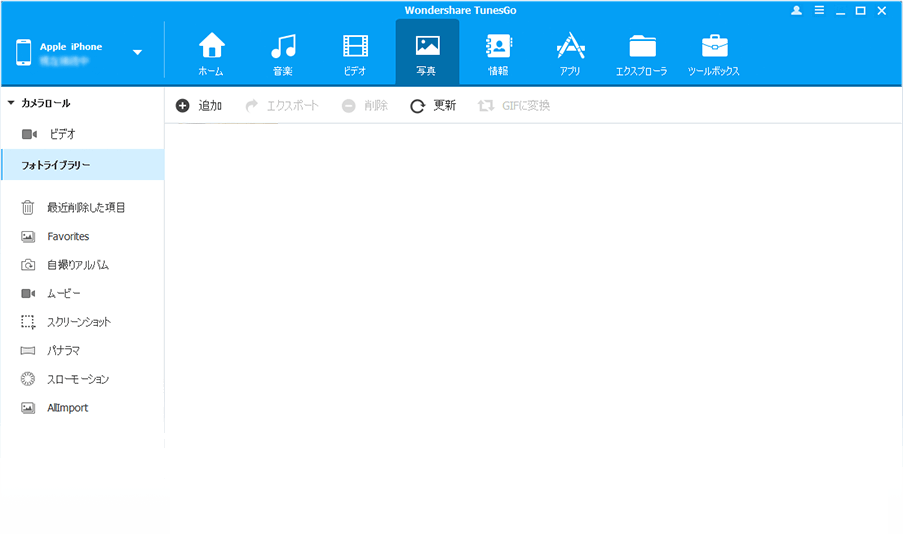Open the hamburger menu icon
This screenshot has width=903, height=534.
pos(819,10)
